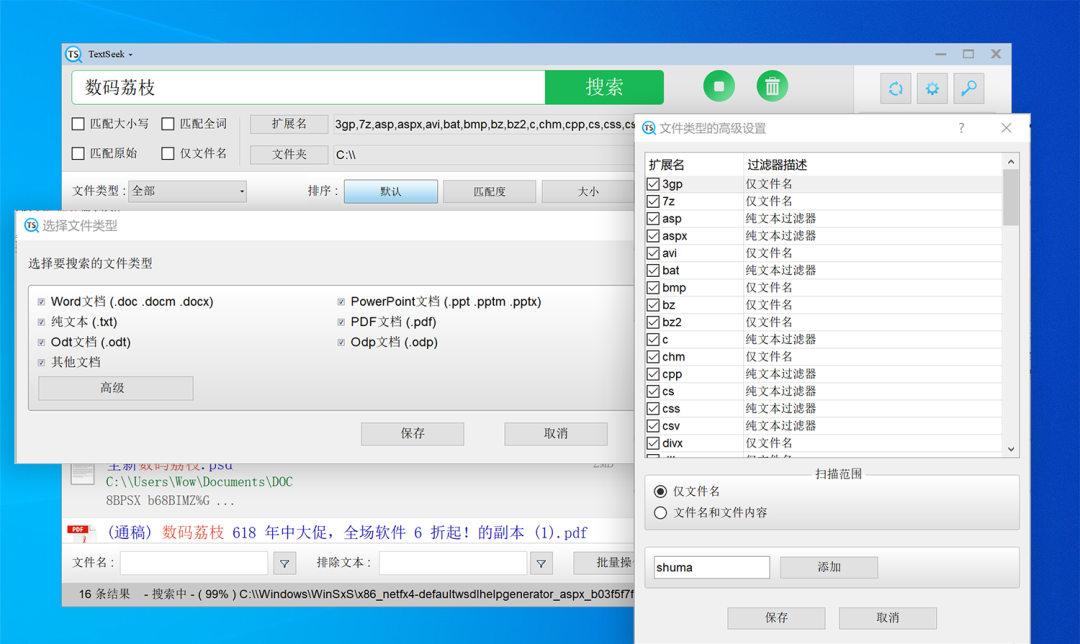Click the 扩展名 column header
This screenshot has height=644, width=1080.
click(694, 165)
